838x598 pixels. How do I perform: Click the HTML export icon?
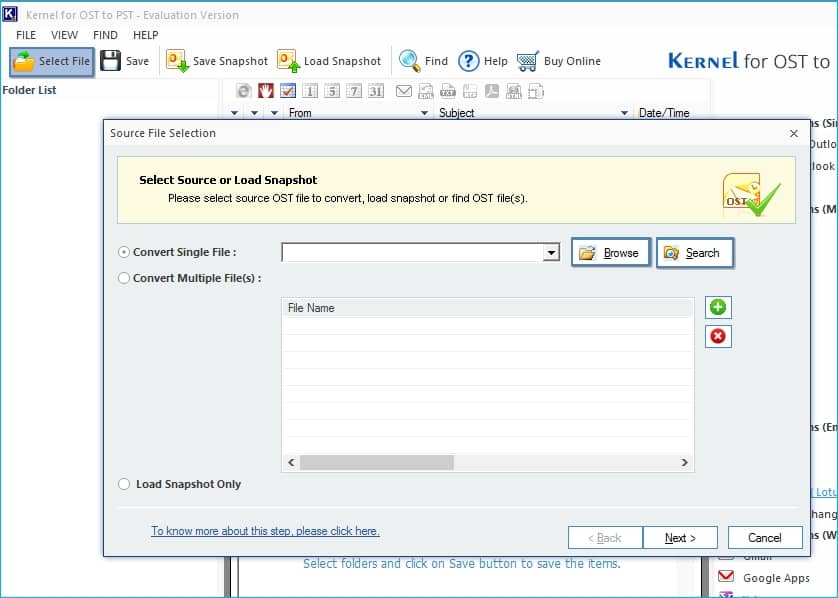click(x=514, y=91)
